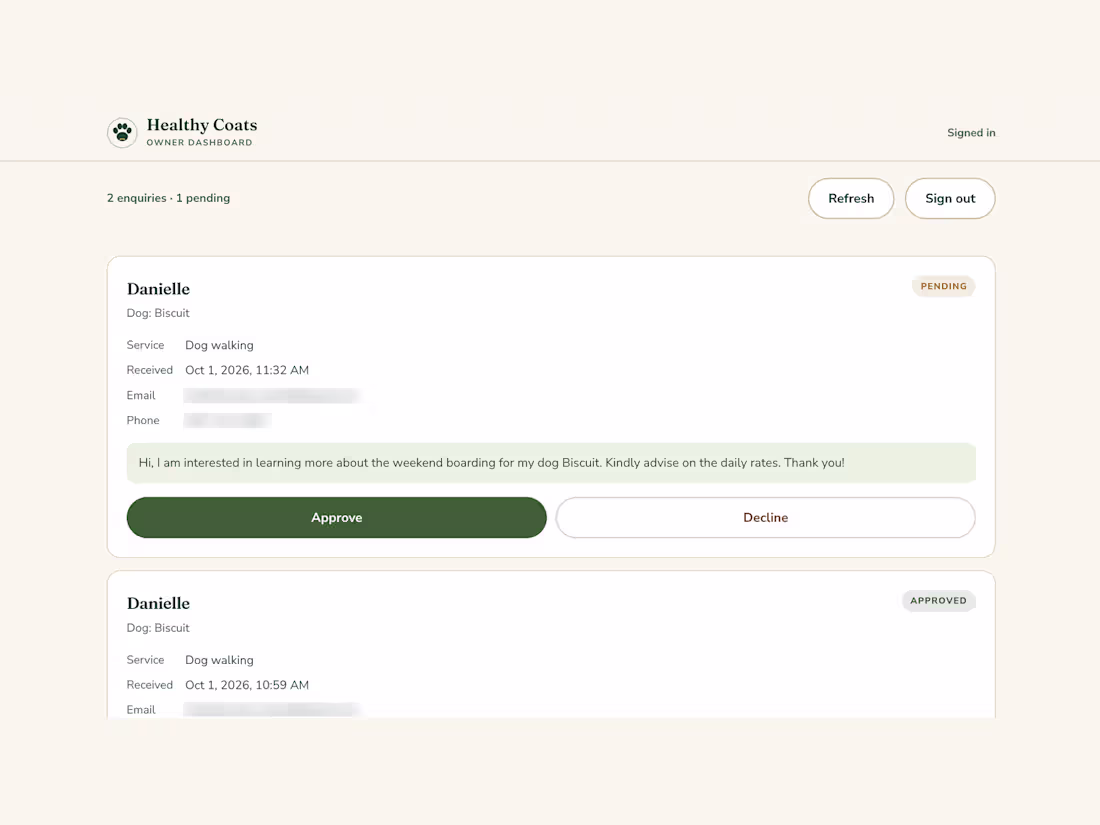Refresh the enquiries list

[x=851, y=199]
